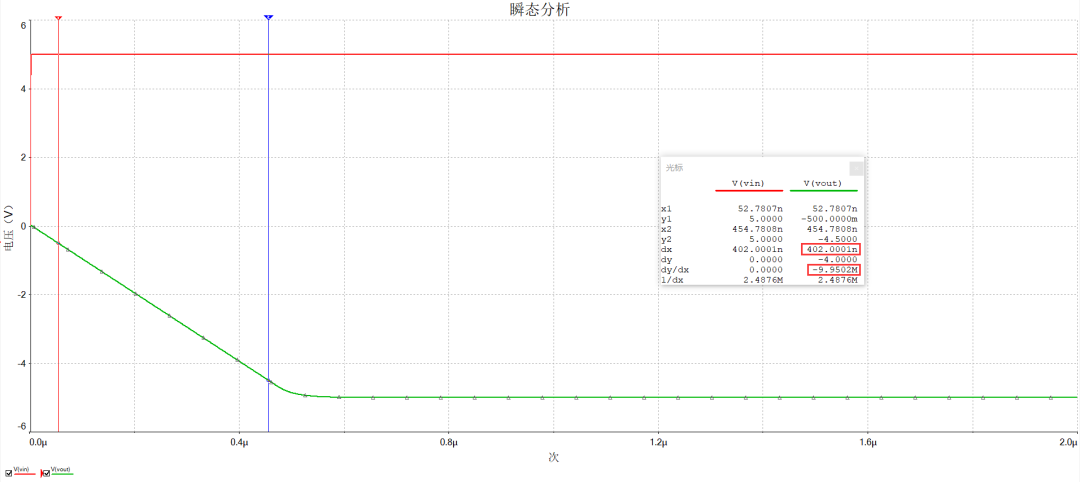Click the V(vin) x2 value 454.7808n
The width and height of the screenshot is (1080, 482).
(757, 229)
